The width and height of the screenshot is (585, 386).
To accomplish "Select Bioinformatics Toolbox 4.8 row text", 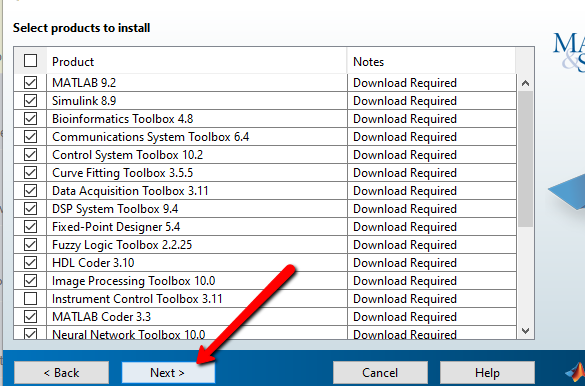I will (x=122, y=119).
